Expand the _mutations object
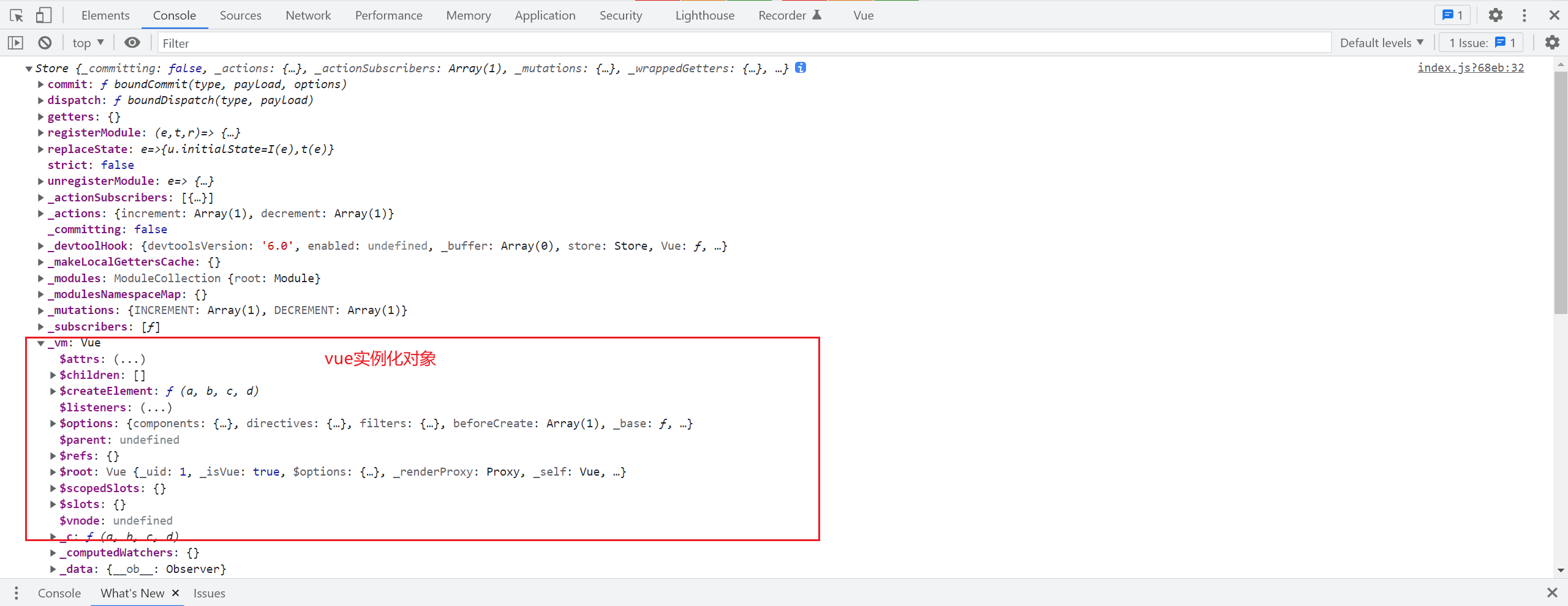 click(41, 310)
